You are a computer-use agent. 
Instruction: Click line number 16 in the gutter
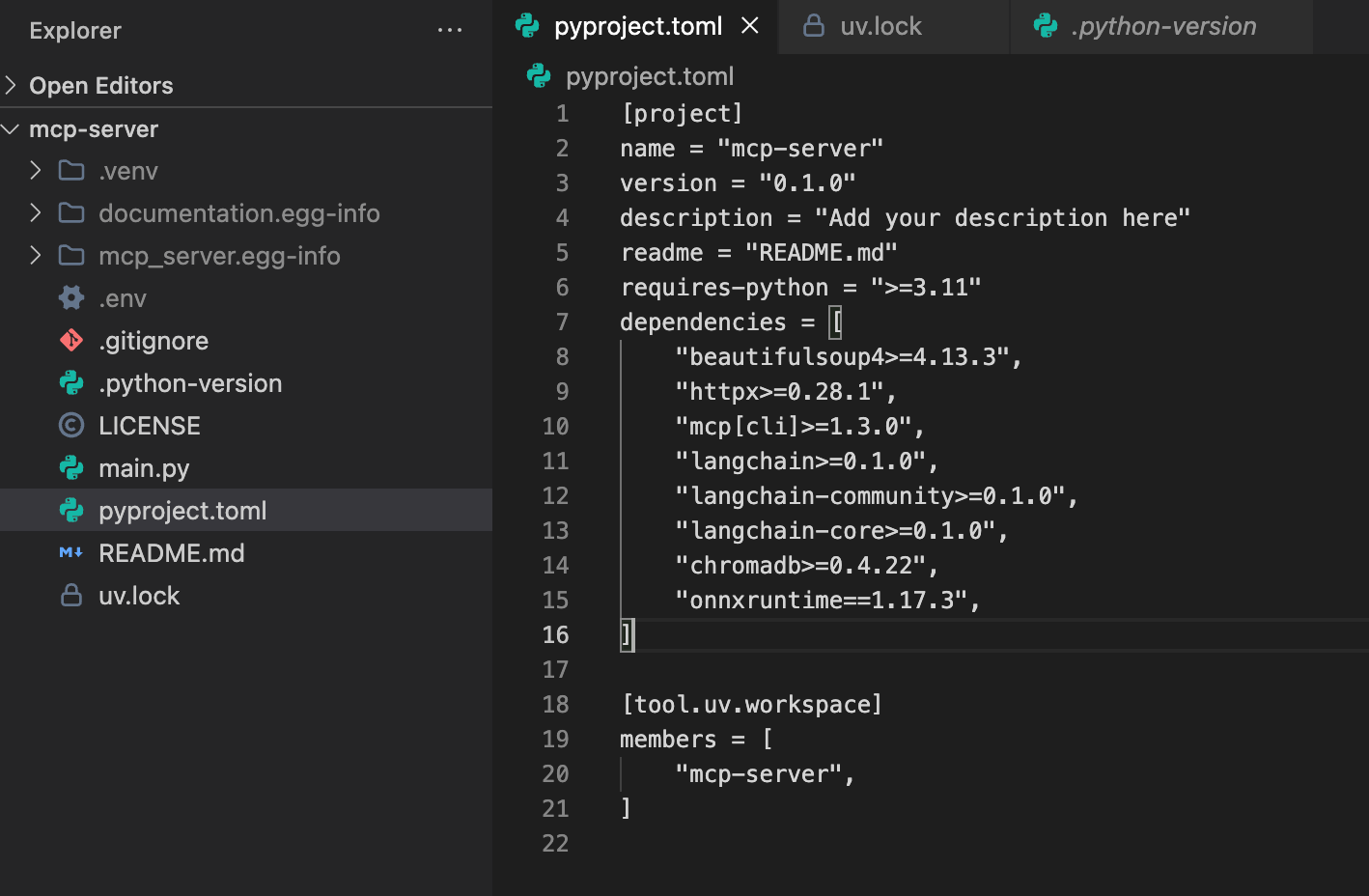[555, 634]
